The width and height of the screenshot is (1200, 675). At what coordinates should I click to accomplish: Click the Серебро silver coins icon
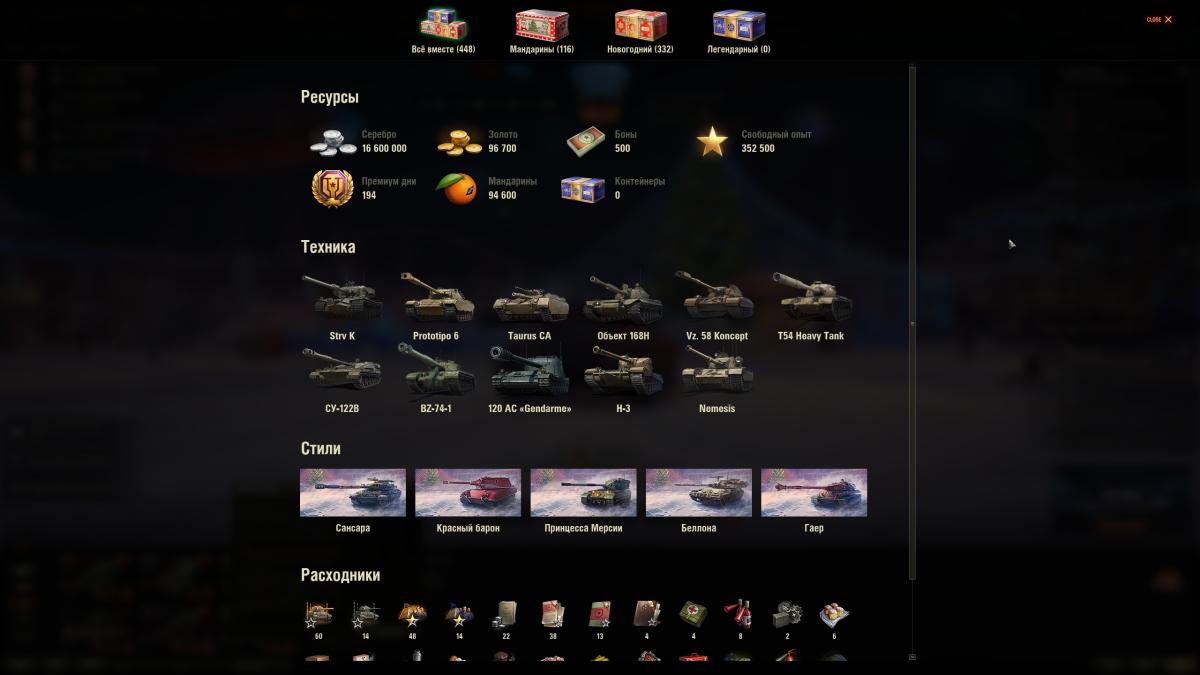point(333,142)
